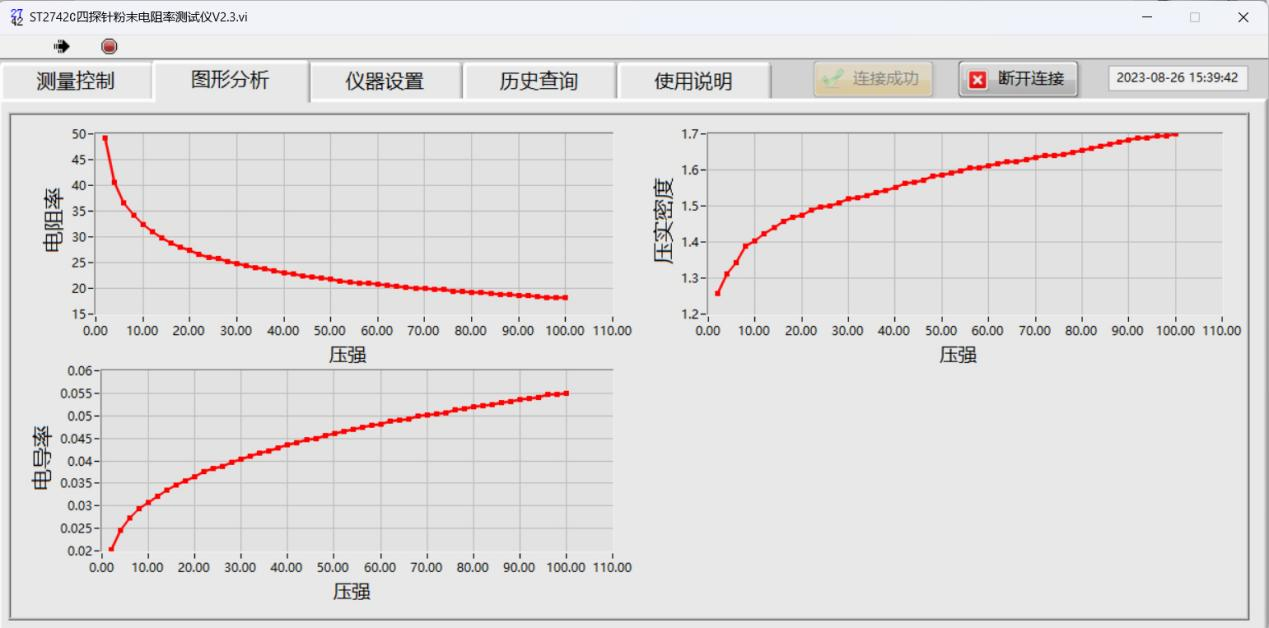Screen dimensions: 1269x628
Task: Select the 图形分析 tab
Action: coord(230,80)
